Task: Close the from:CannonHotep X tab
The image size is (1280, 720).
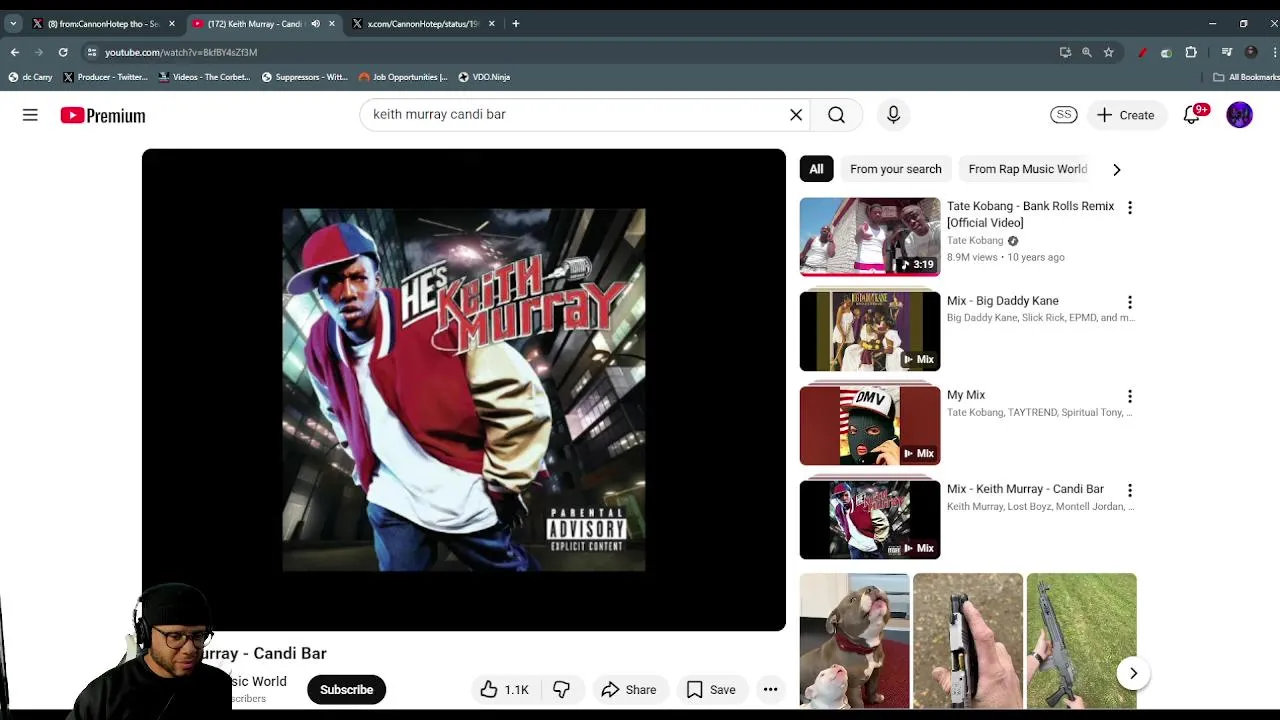Action: pyautogui.click(x=172, y=24)
